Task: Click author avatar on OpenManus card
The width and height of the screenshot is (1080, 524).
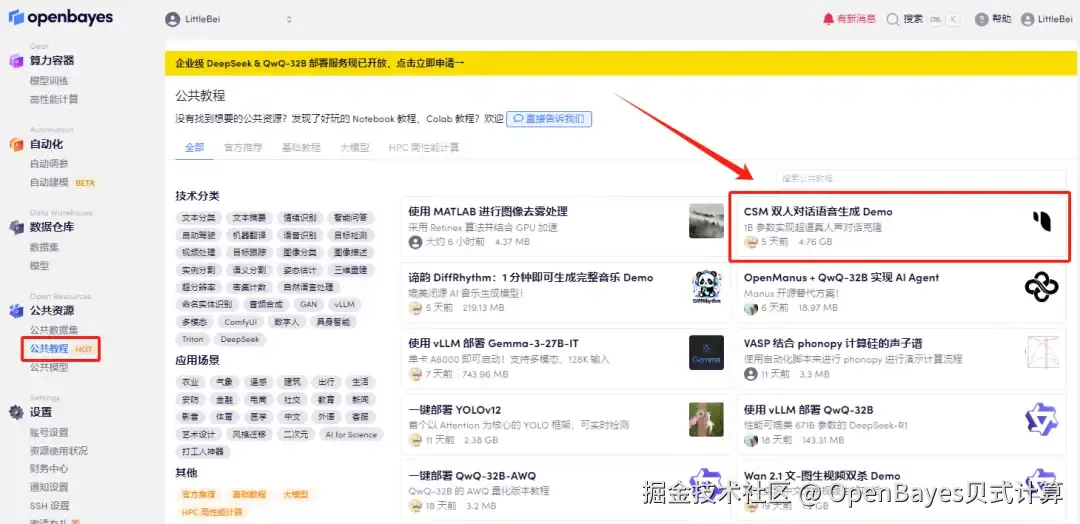Action: click(x=751, y=308)
